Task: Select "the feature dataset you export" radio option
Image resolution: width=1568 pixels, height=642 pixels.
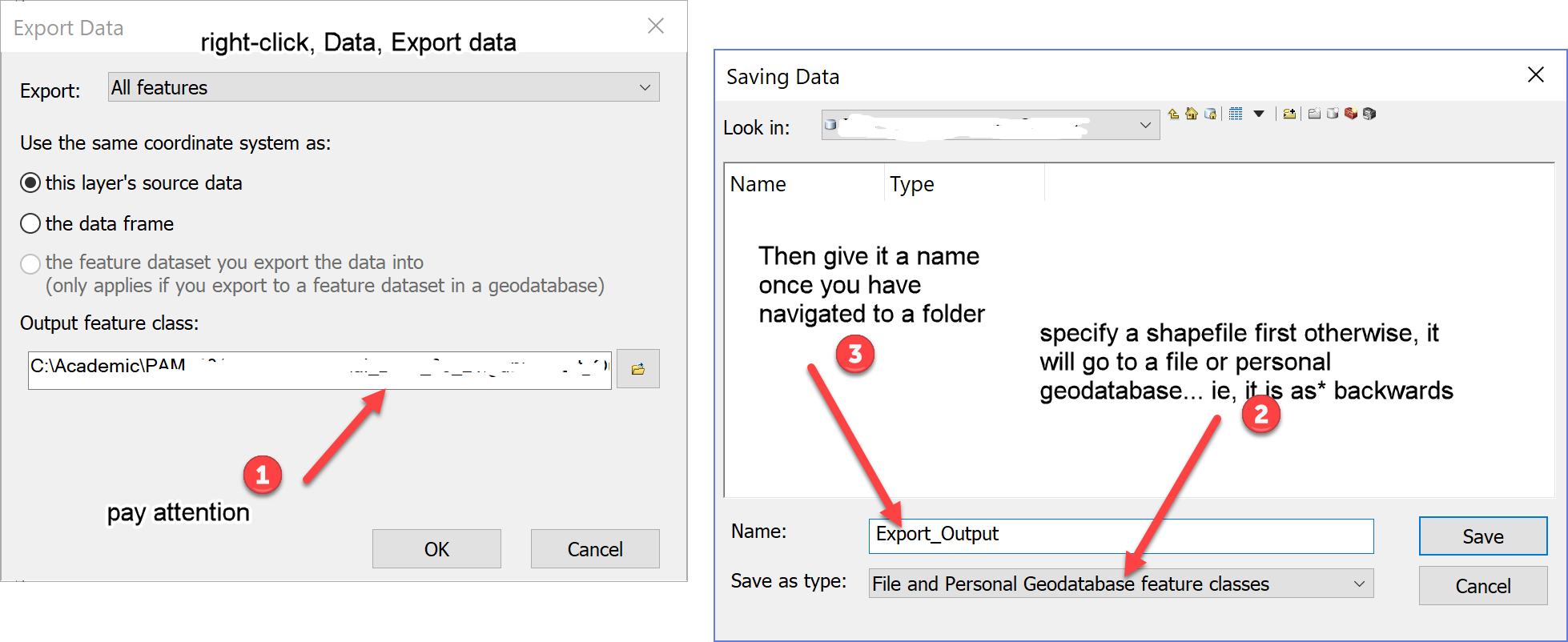Action: 30,263
